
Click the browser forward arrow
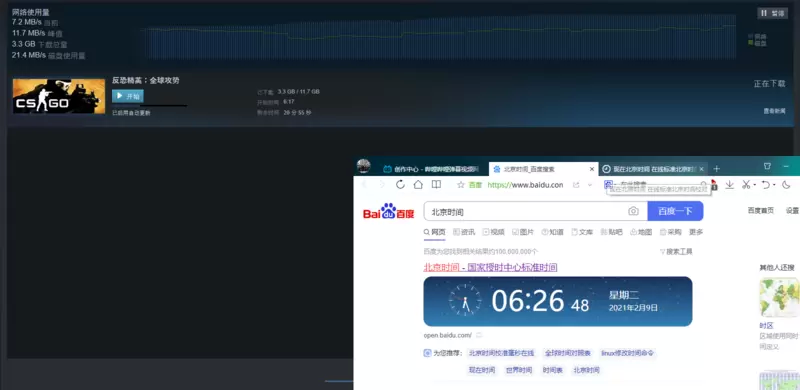(x=382, y=185)
